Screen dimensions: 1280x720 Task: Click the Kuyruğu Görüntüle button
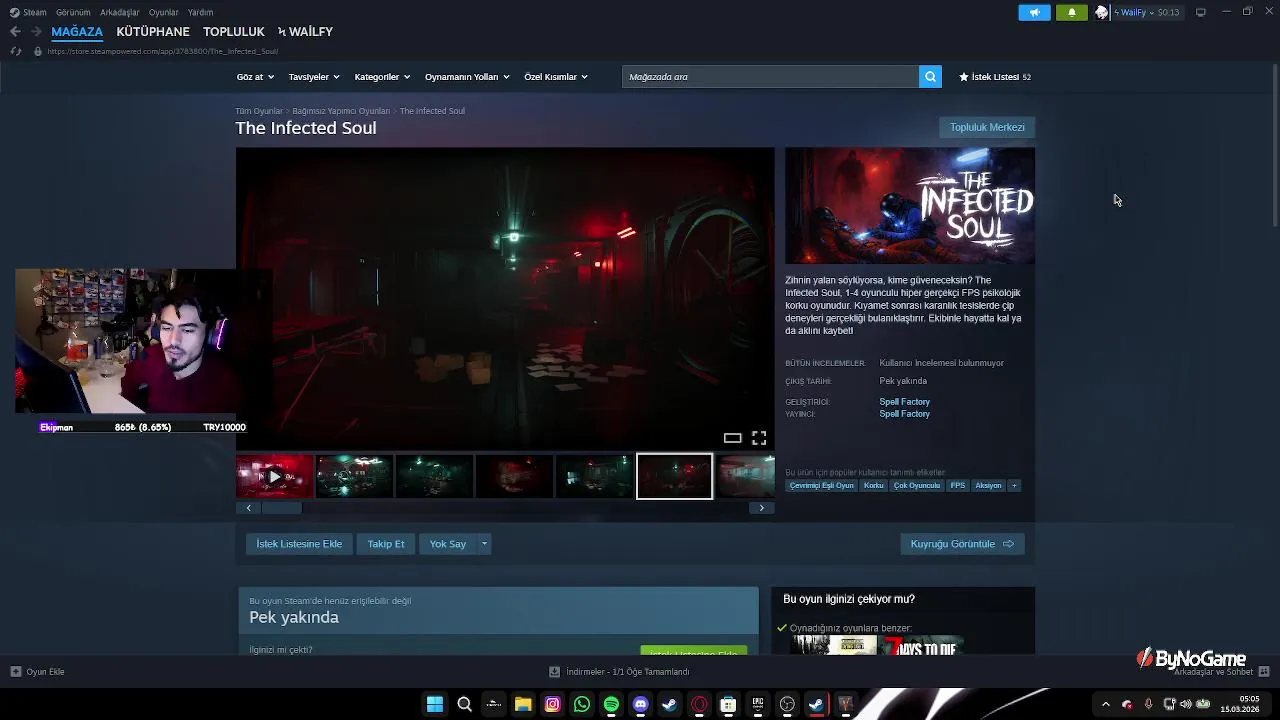962,544
